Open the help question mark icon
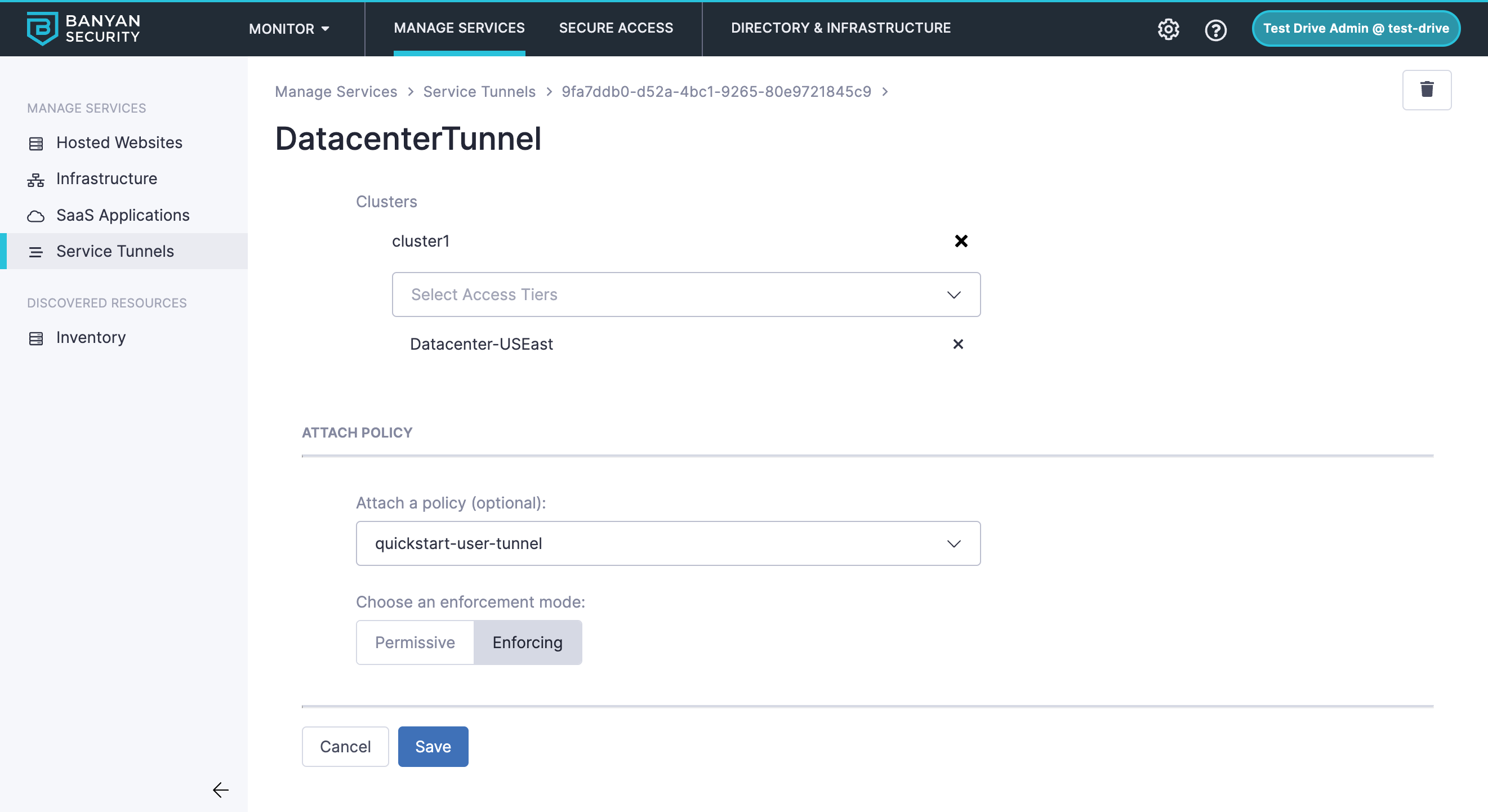 [1215, 29]
